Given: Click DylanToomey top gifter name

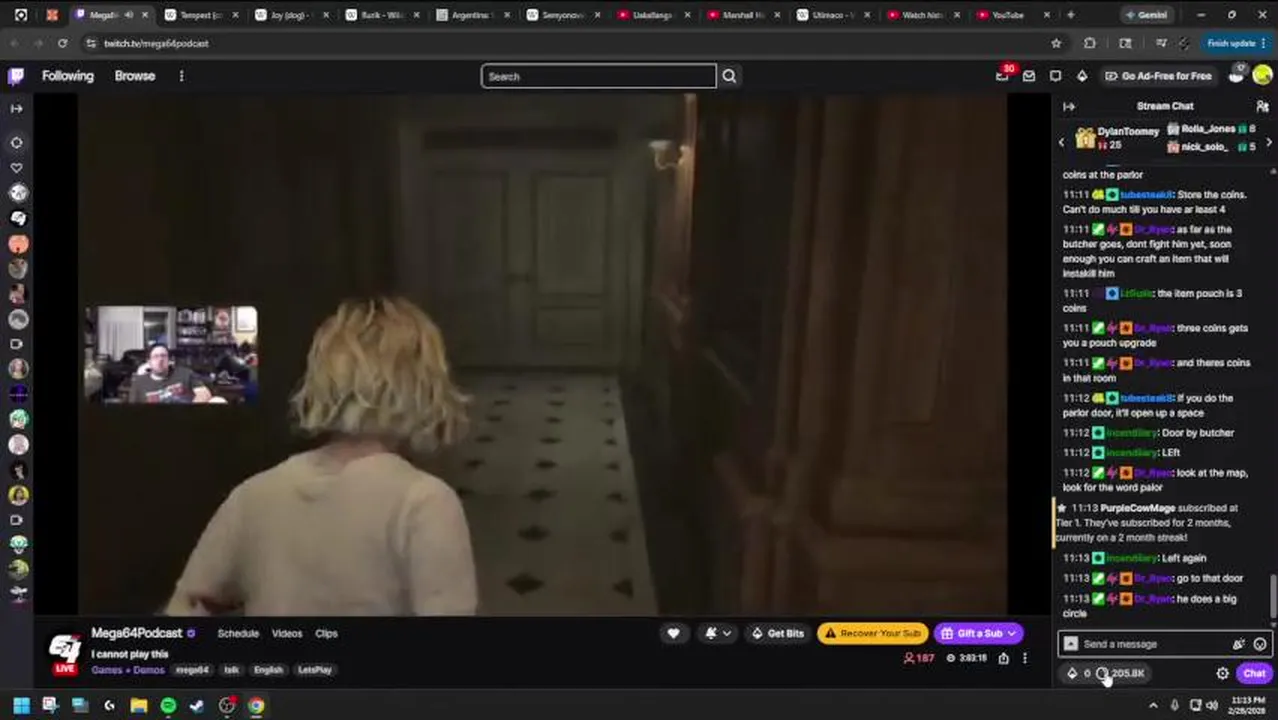Looking at the screenshot, I should (x=1128, y=132).
